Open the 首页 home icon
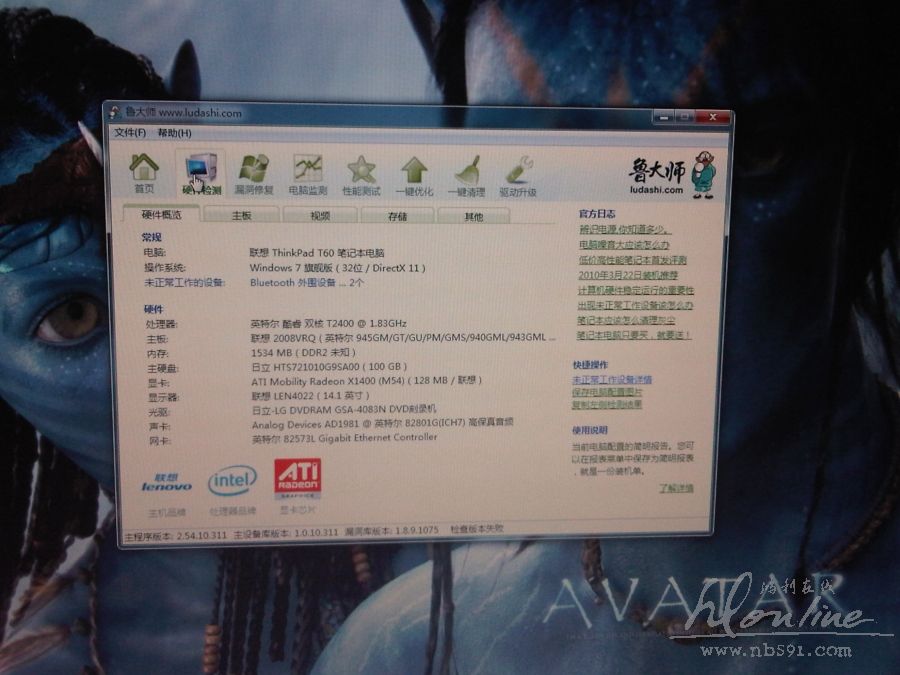 click(144, 174)
